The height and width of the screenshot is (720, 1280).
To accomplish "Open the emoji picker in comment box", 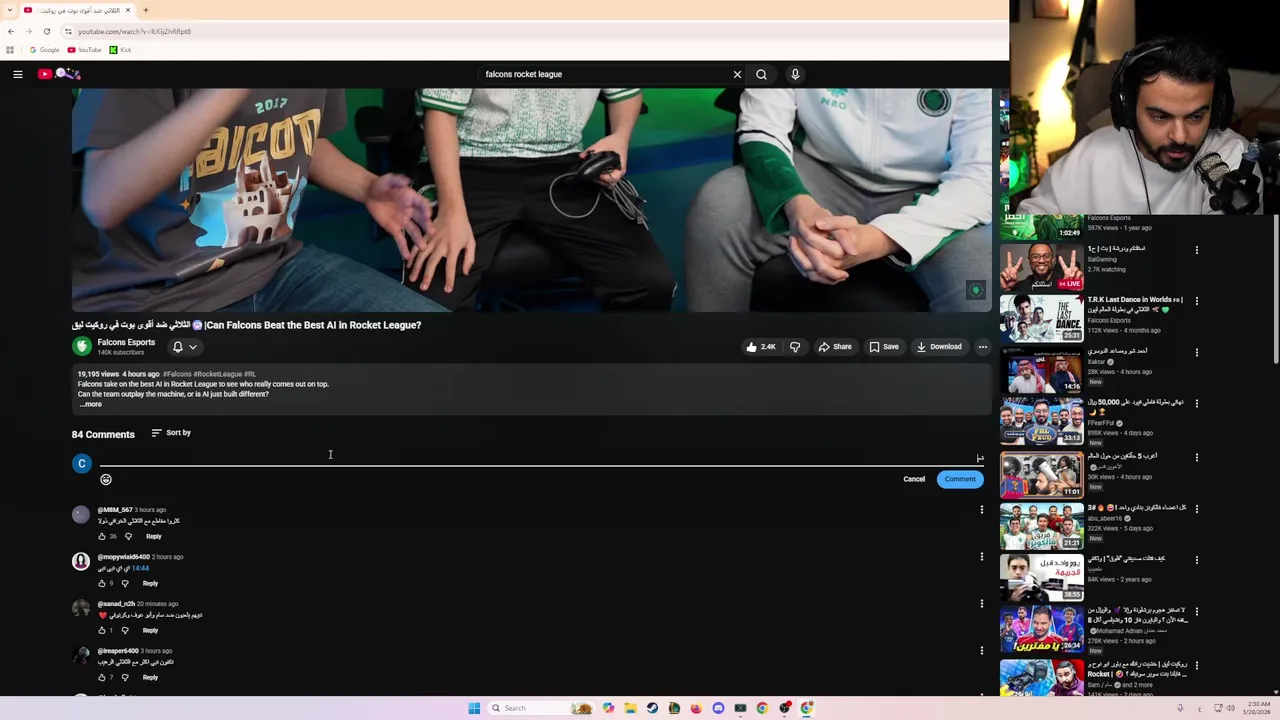I will [106, 479].
